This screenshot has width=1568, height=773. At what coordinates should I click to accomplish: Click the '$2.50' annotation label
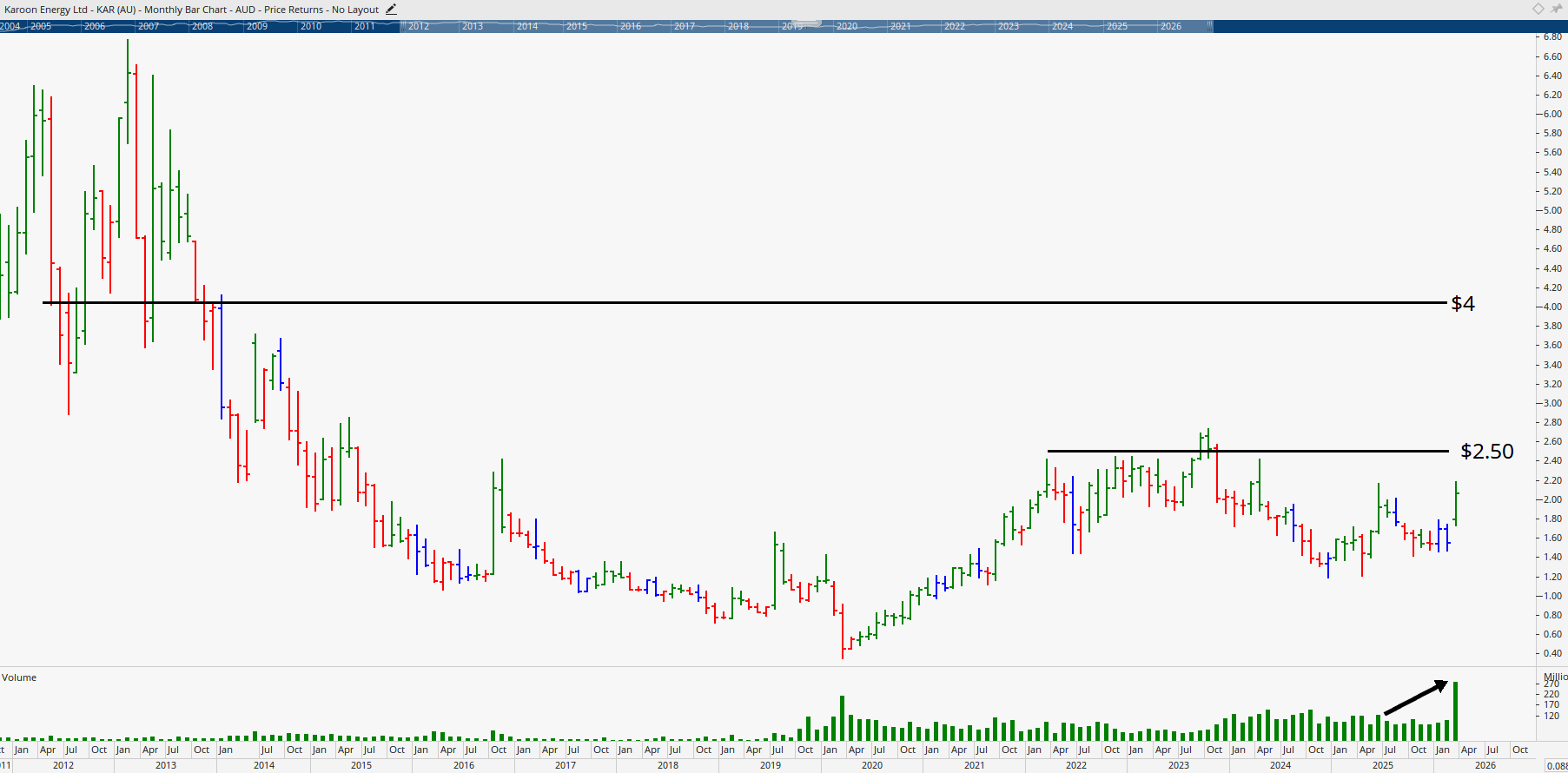(1487, 451)
